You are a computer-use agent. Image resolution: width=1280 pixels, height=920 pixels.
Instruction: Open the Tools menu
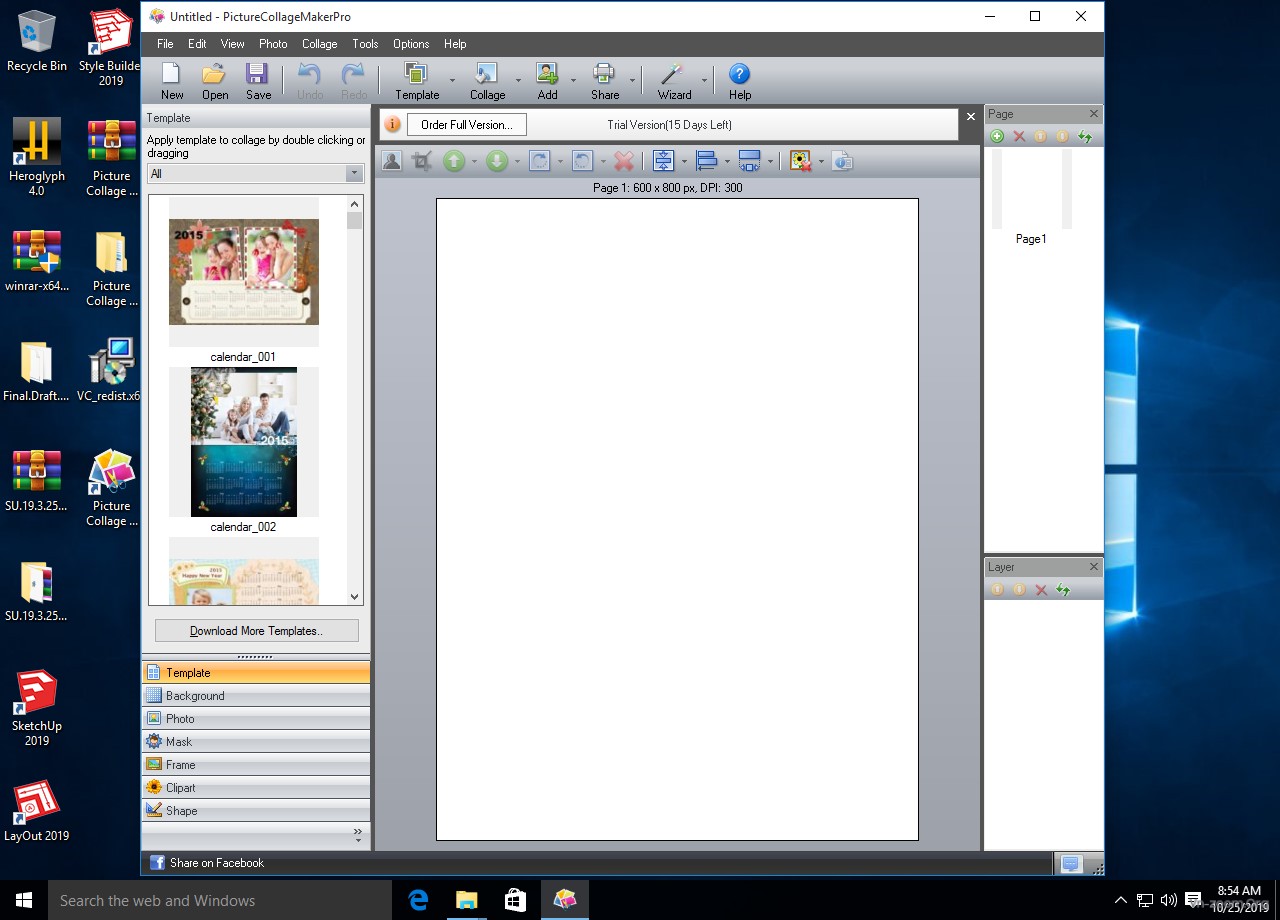click(364, 44)
